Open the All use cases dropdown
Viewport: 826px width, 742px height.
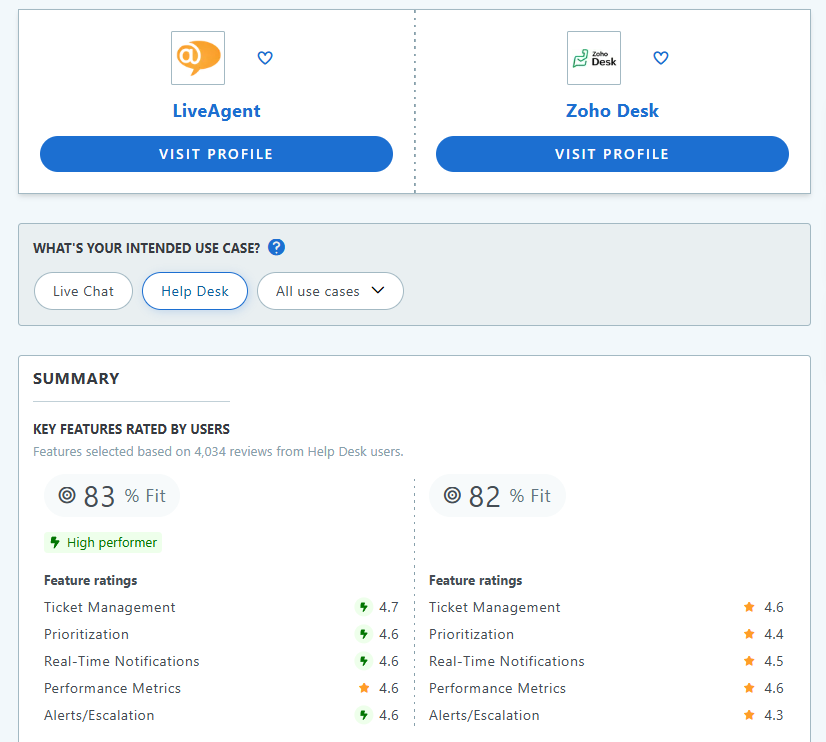click(330, 290)
